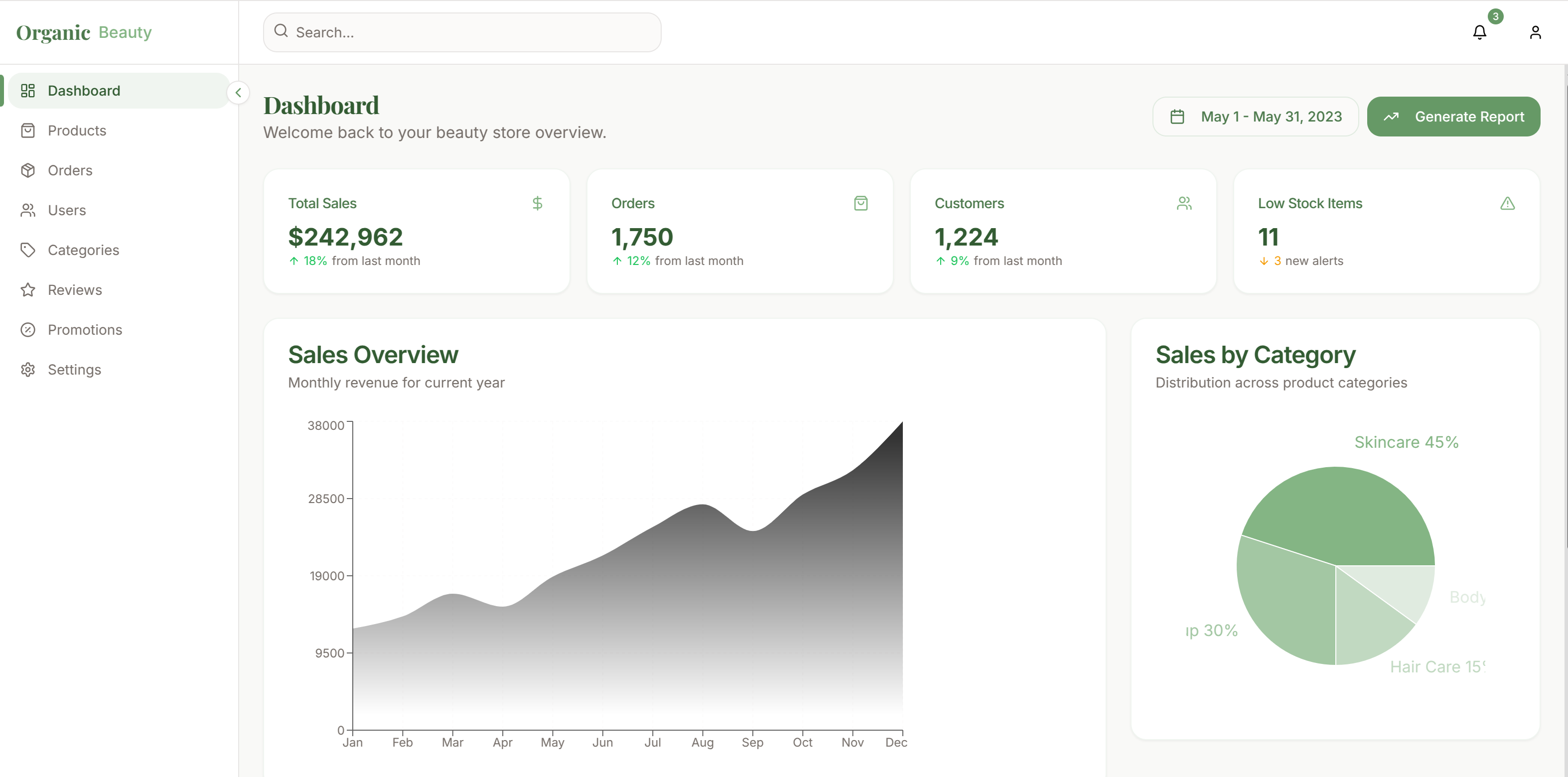Click the bag icon on Orders card

click(x=860, y=203)
